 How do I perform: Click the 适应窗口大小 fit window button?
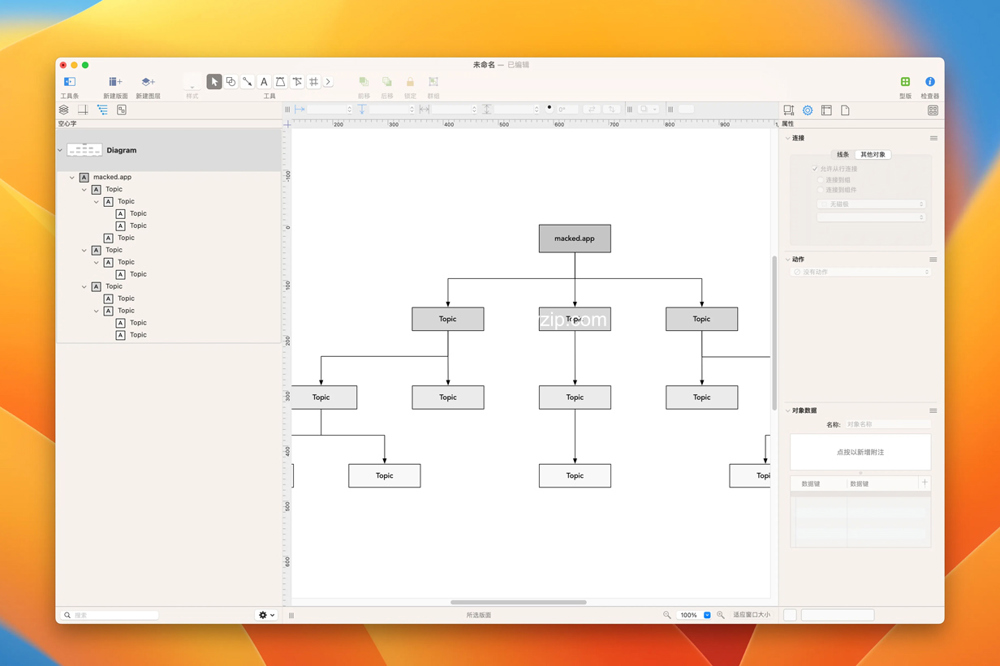click(x=751, y=615)
